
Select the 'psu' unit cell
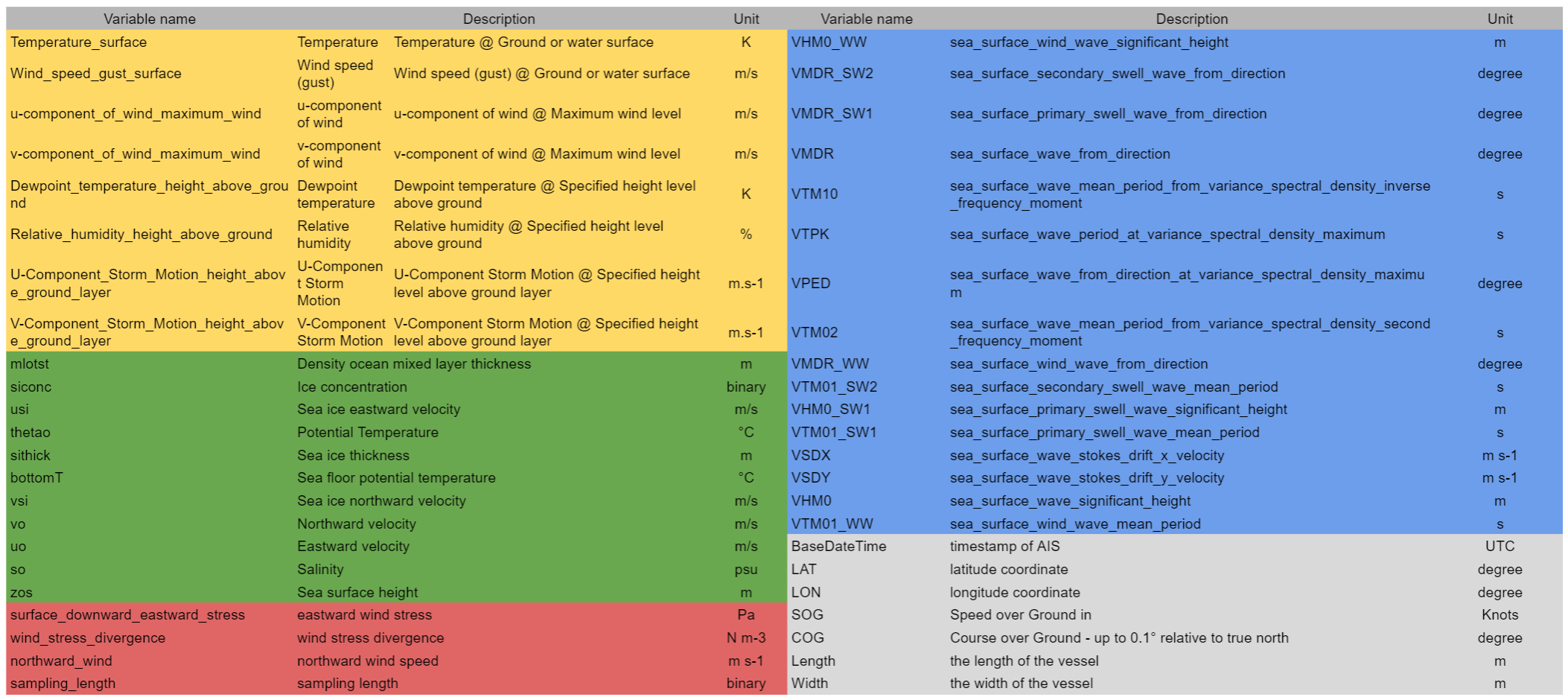point(746,570)
